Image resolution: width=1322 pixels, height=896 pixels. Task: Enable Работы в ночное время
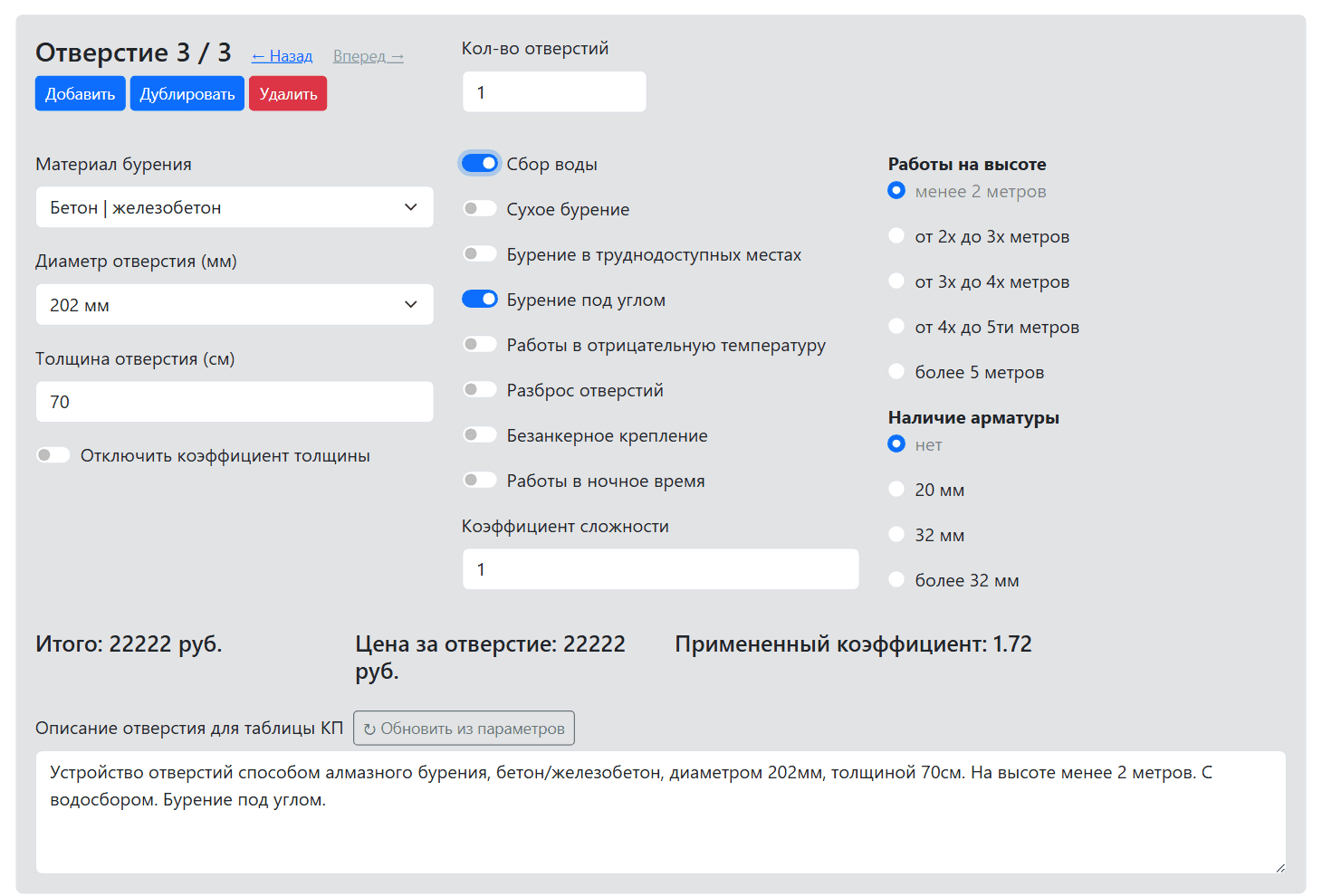[480, 481]
